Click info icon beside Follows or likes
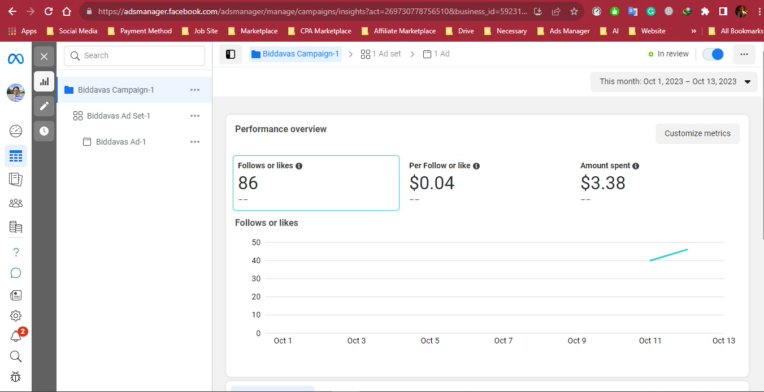 pos(299,166)
